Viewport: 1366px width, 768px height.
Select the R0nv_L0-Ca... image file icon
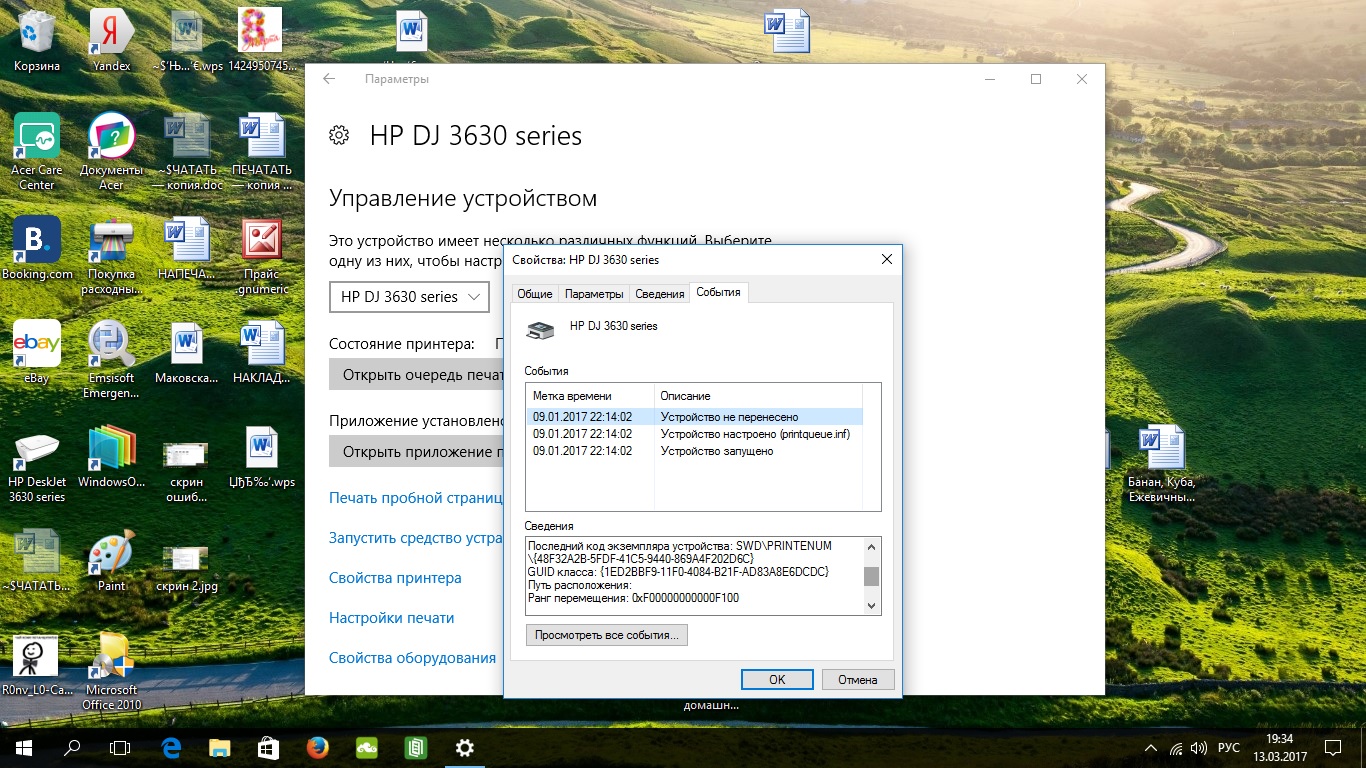(37, 665)
